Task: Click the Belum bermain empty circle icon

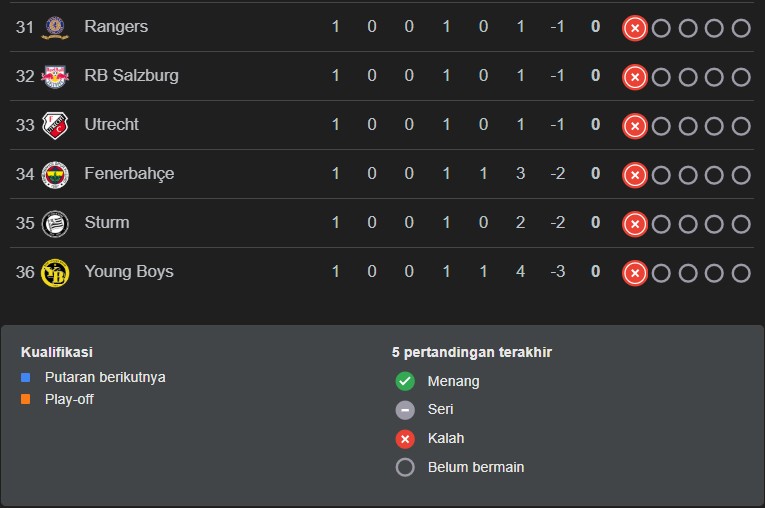Action: [x=405, y=467]
